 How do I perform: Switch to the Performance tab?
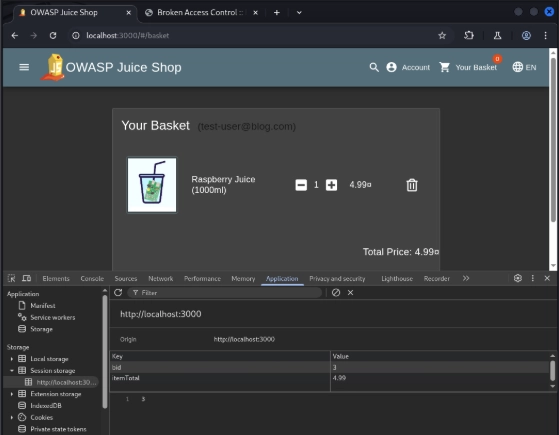pyautogui.click(x=202, y=278)
